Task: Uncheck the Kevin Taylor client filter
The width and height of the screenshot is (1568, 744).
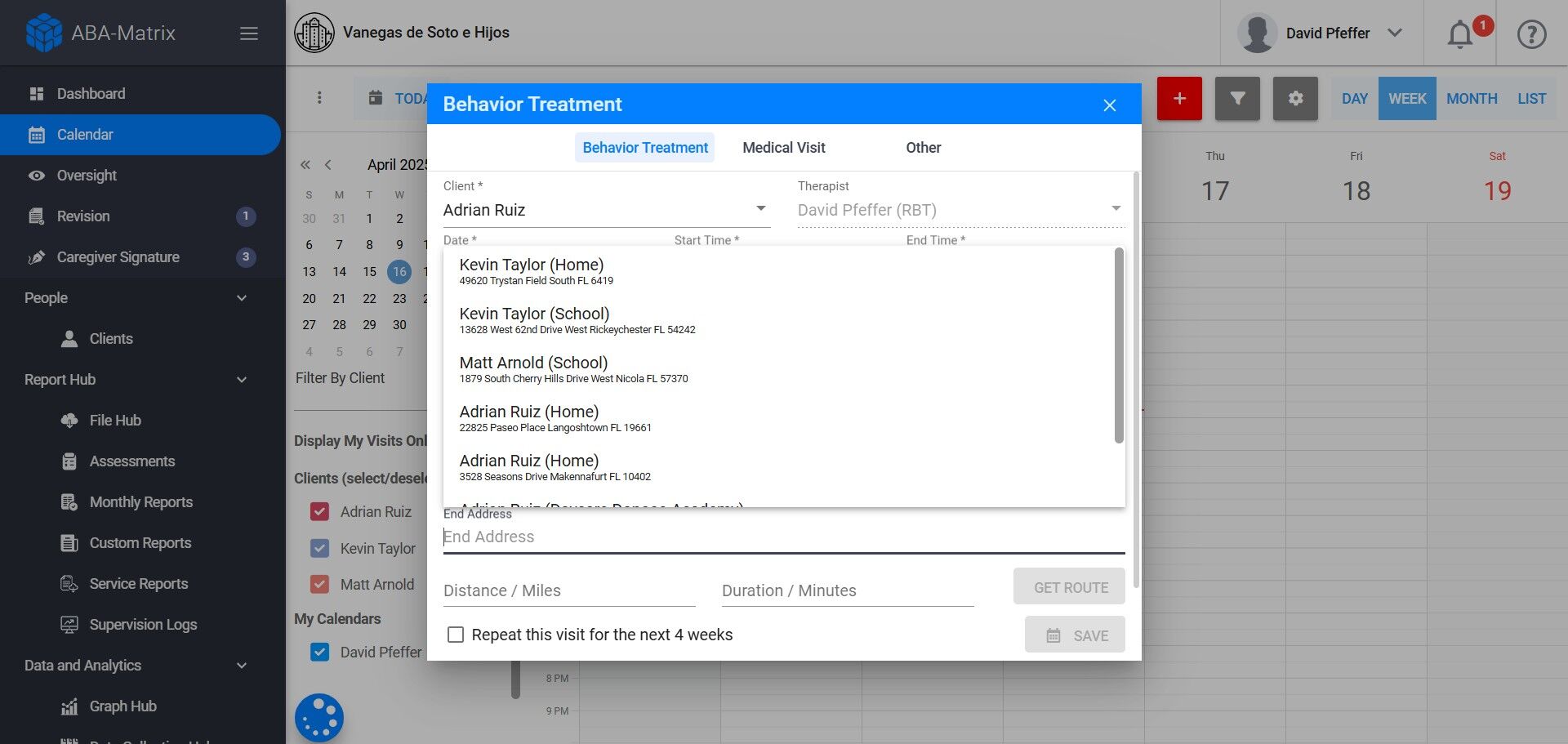Action: tap(320, 549)
